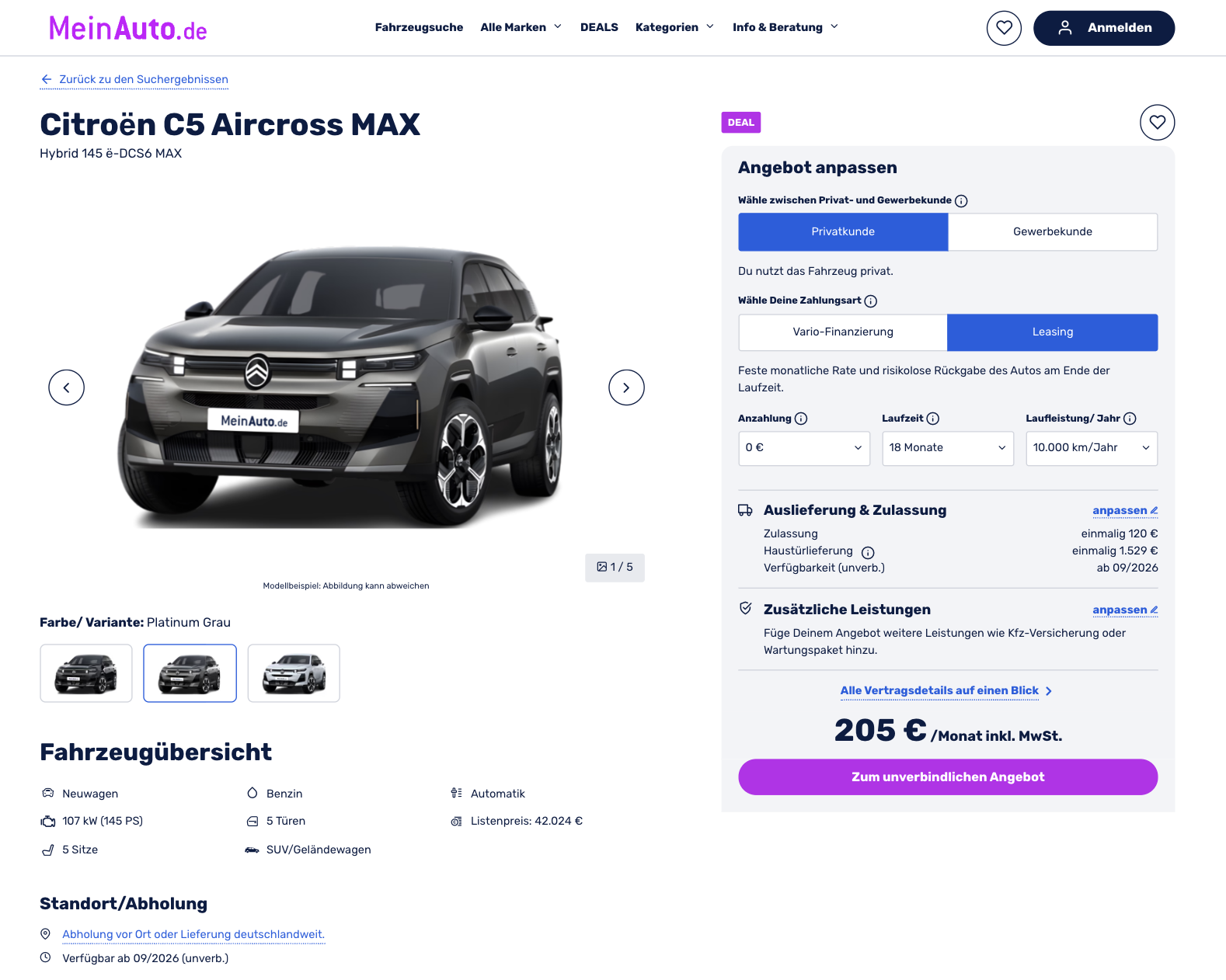Open info icon next to Laufleistung/ Jahr
1226x980 pixels.
click(x=1130, y=419)
